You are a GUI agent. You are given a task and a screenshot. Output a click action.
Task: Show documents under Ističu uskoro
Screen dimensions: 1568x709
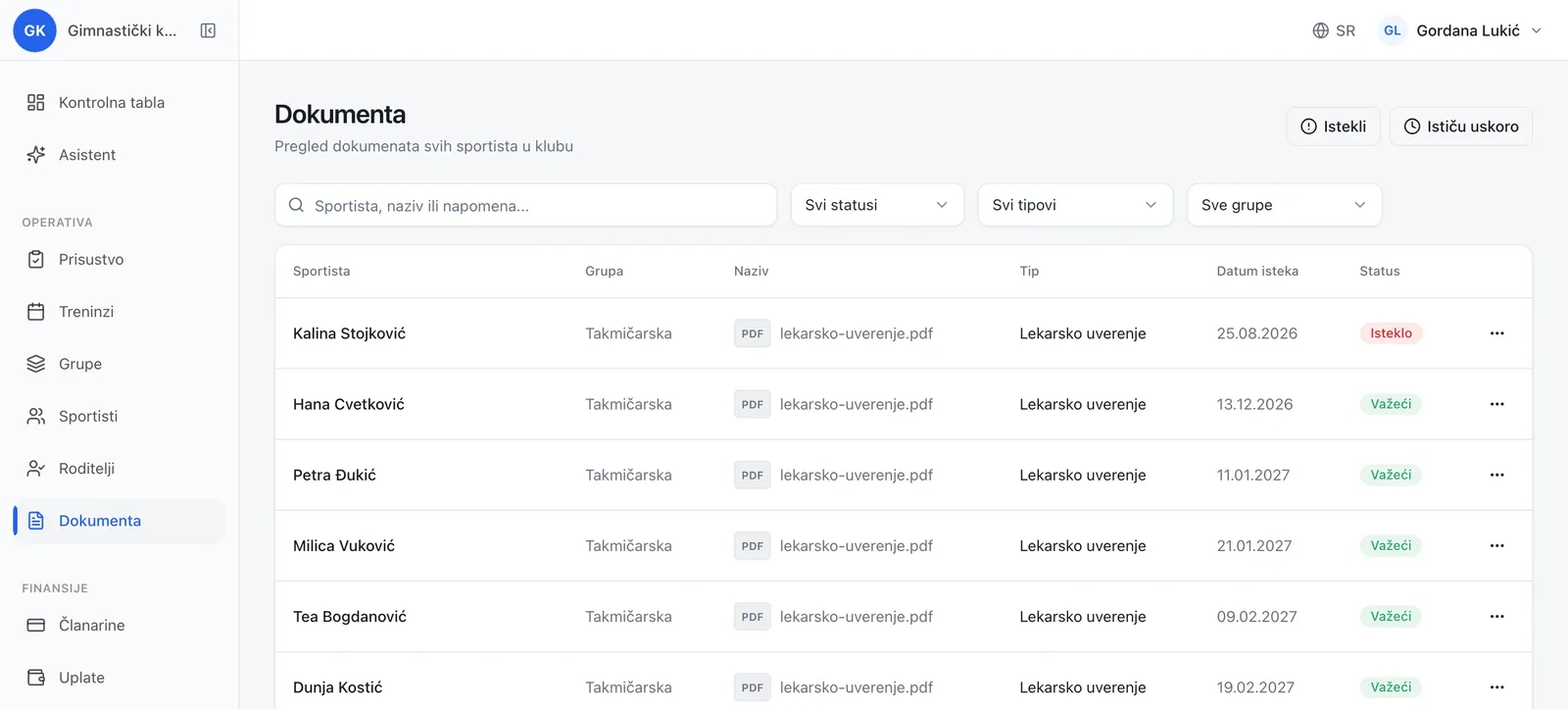pos(1460,127)
